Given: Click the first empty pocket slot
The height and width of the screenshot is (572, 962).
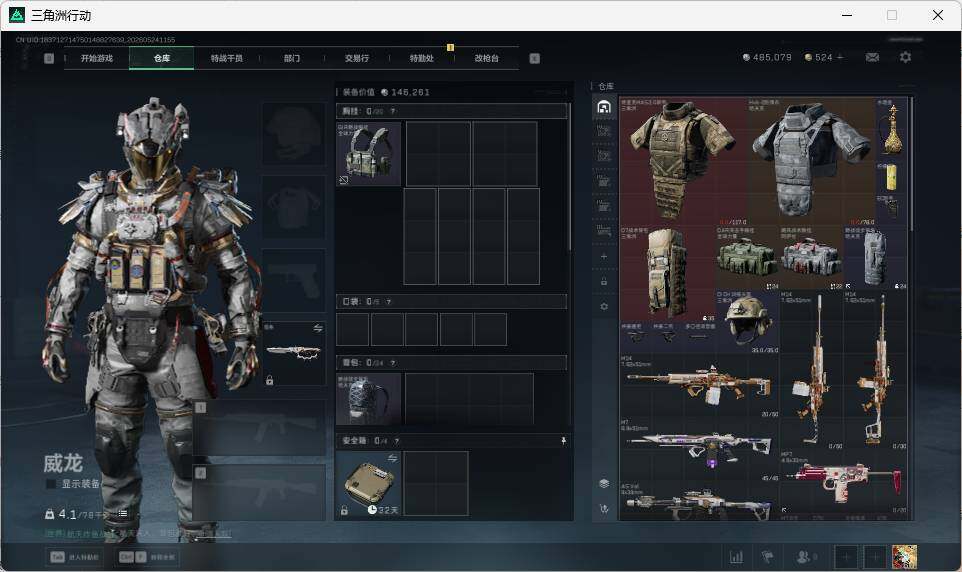Looking at the screenshot, I should pos(353,330).
